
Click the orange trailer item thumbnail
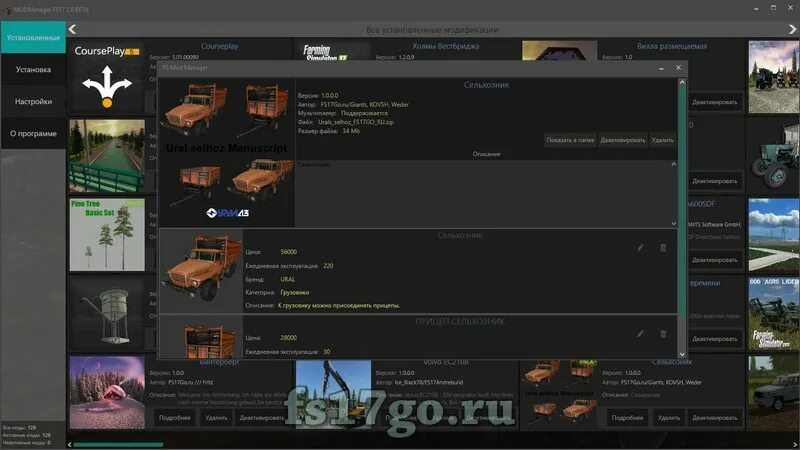point(202,337)
